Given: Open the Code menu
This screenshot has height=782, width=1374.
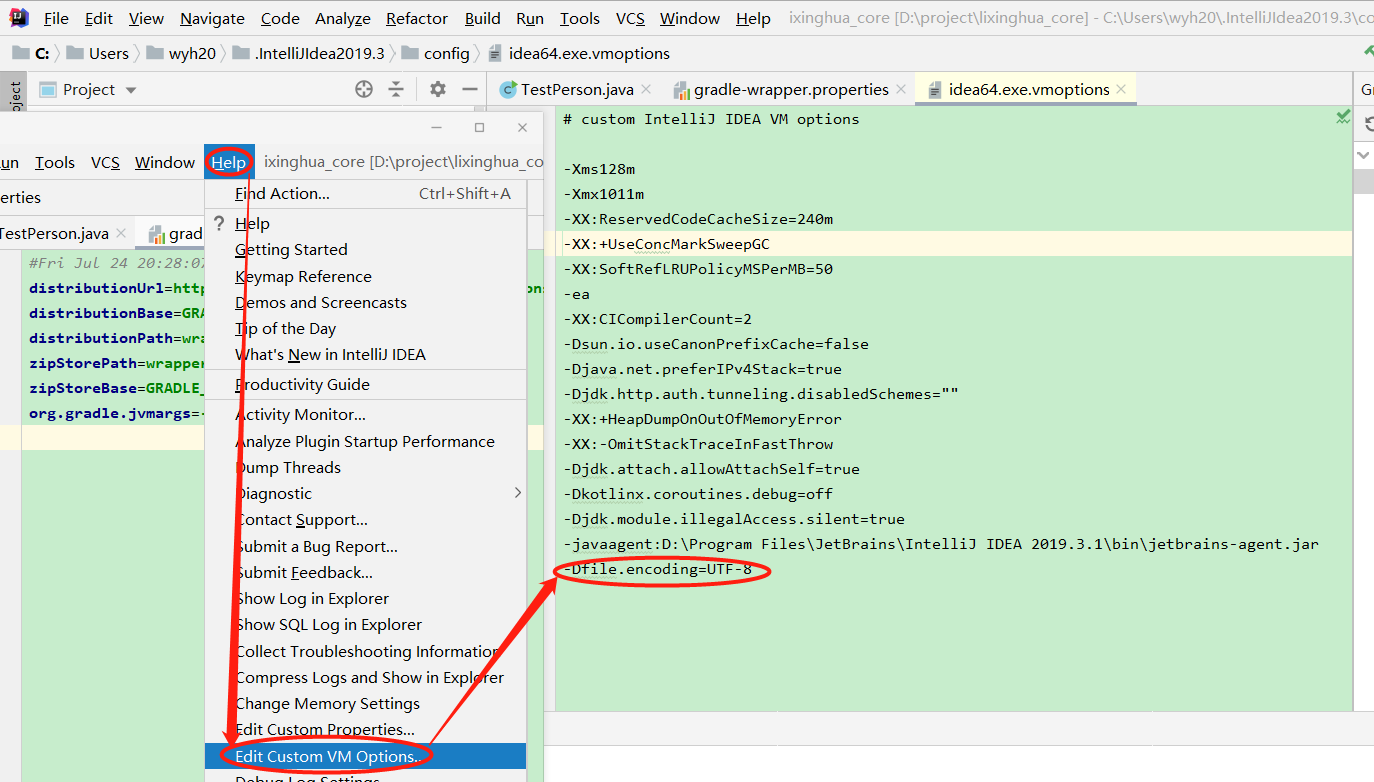Looking at the screenshot, I should click(280, 18).
